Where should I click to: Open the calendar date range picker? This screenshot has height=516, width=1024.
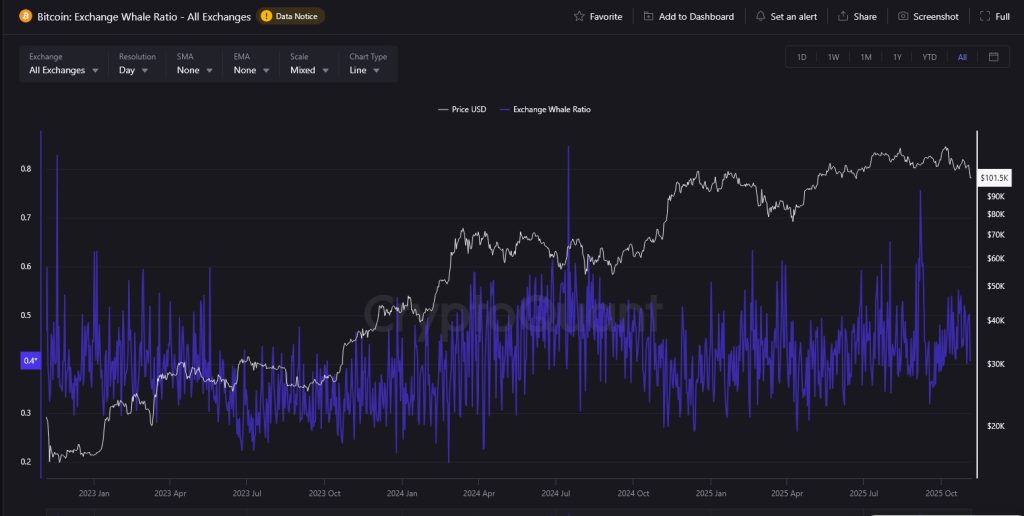click(x=993, y=57)
